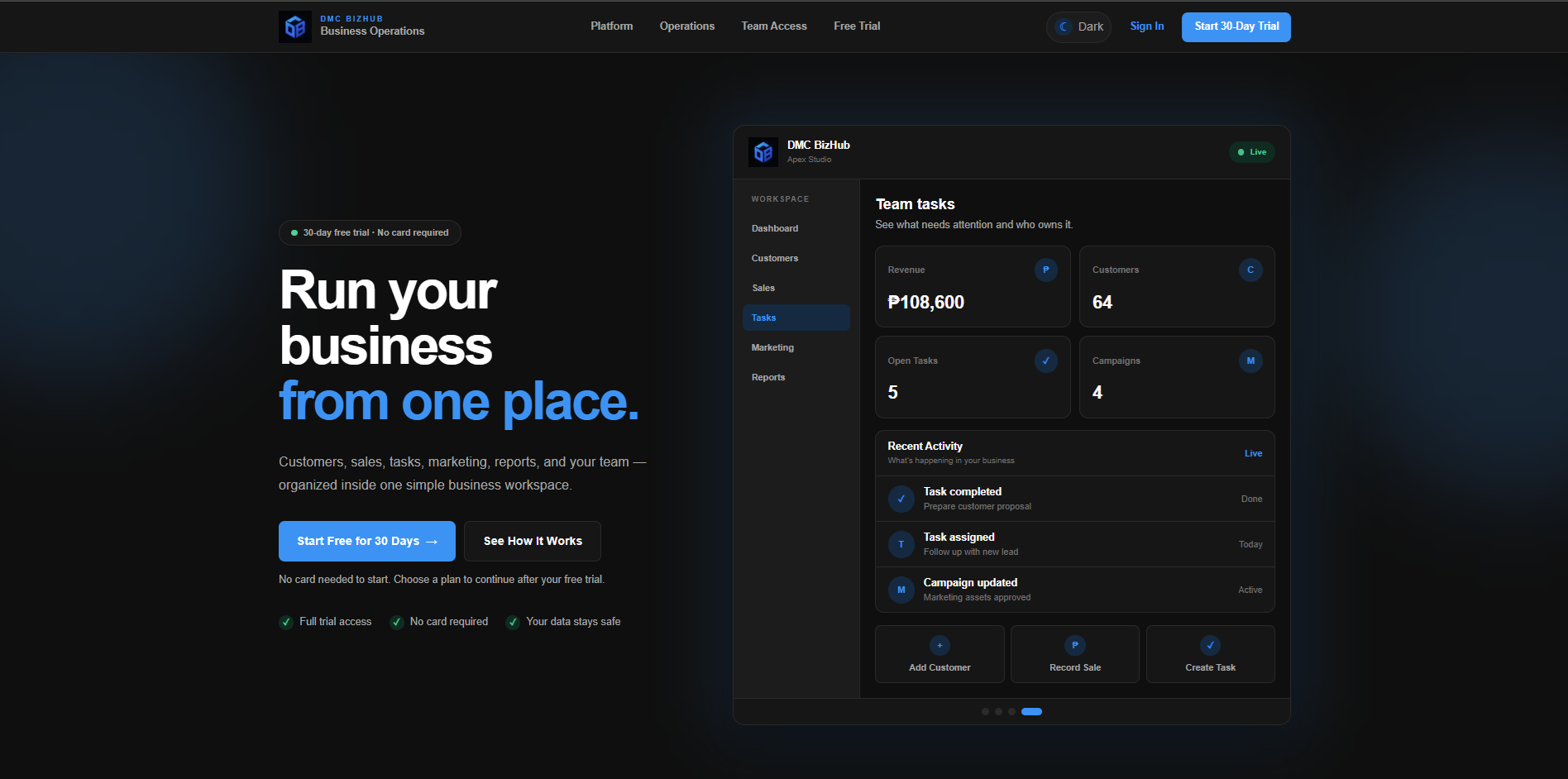Select Customers in workspace sidebar
Viewport: 1568px width, 779px height.
pos(796,258)
